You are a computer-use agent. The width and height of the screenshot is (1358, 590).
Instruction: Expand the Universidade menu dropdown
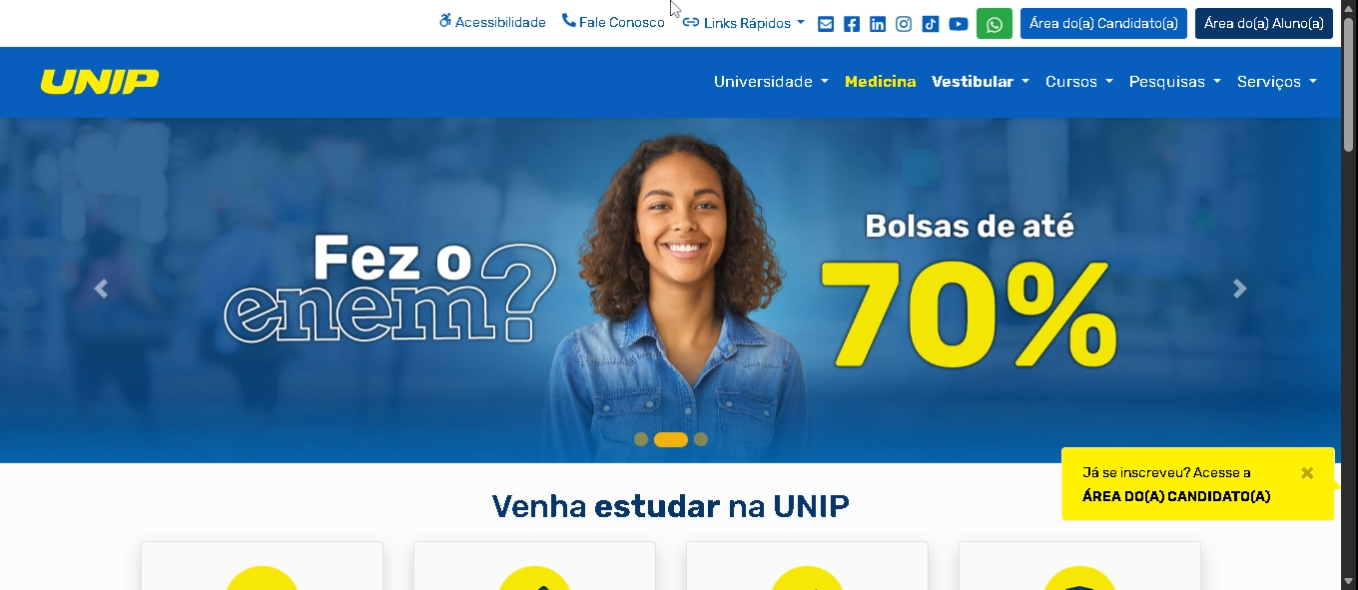pos(771,82)
